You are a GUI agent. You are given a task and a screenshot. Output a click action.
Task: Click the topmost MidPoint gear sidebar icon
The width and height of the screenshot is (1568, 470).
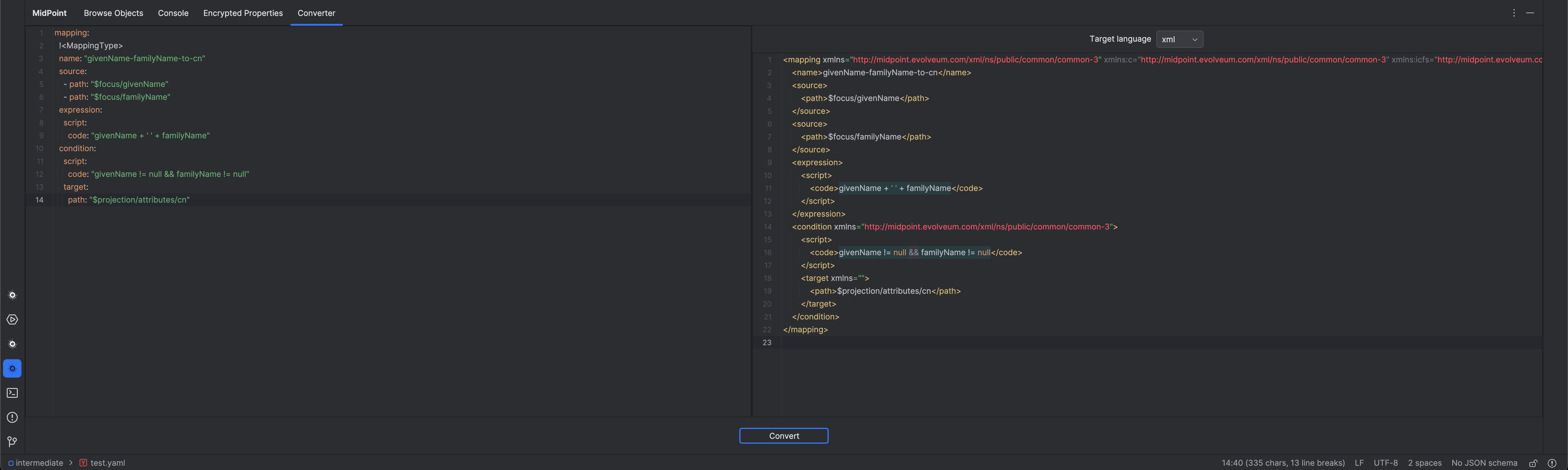tap(12, 296)
